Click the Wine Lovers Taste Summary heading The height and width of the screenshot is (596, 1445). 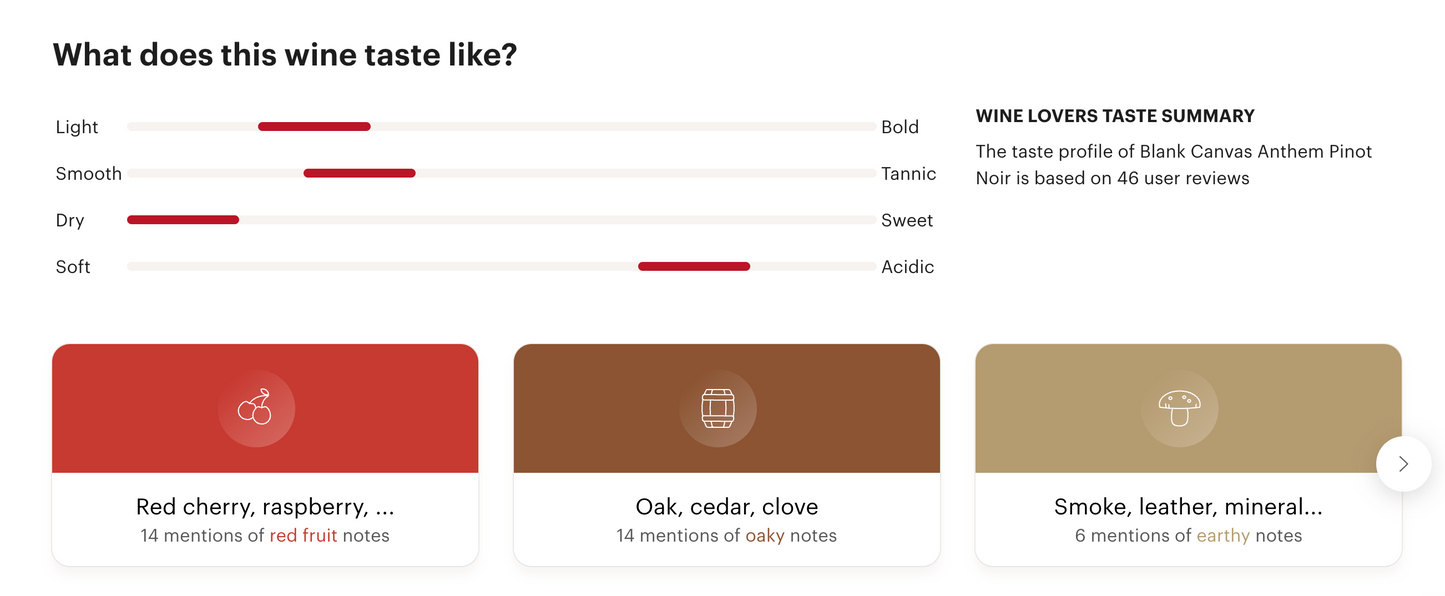click(x=1114, y=115)
